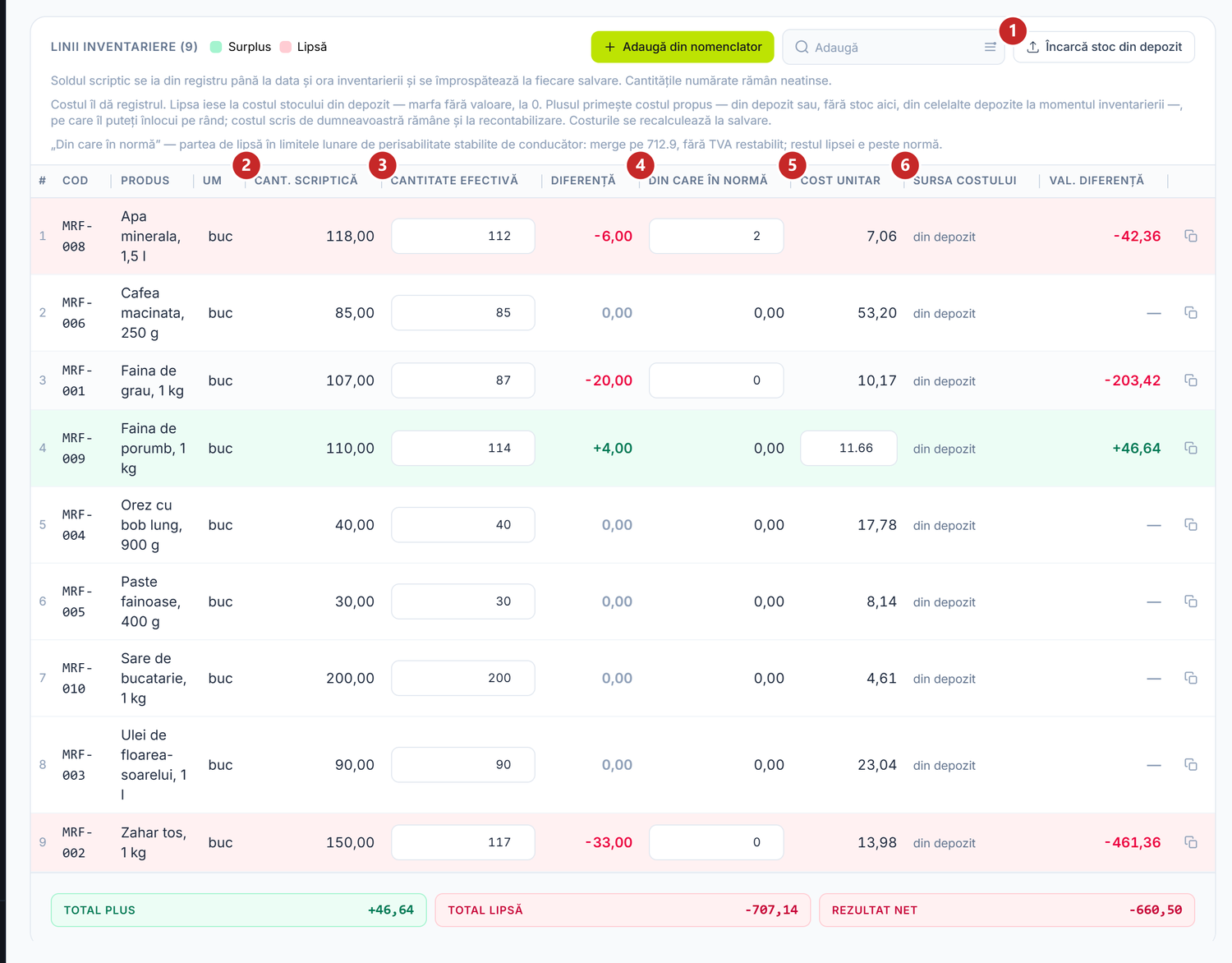Click the copy icon for Ulei de floarea-soarelui row
The width and height of the screenshot is (1232, 963).
pyautogui.click(x=1190, y=764)
